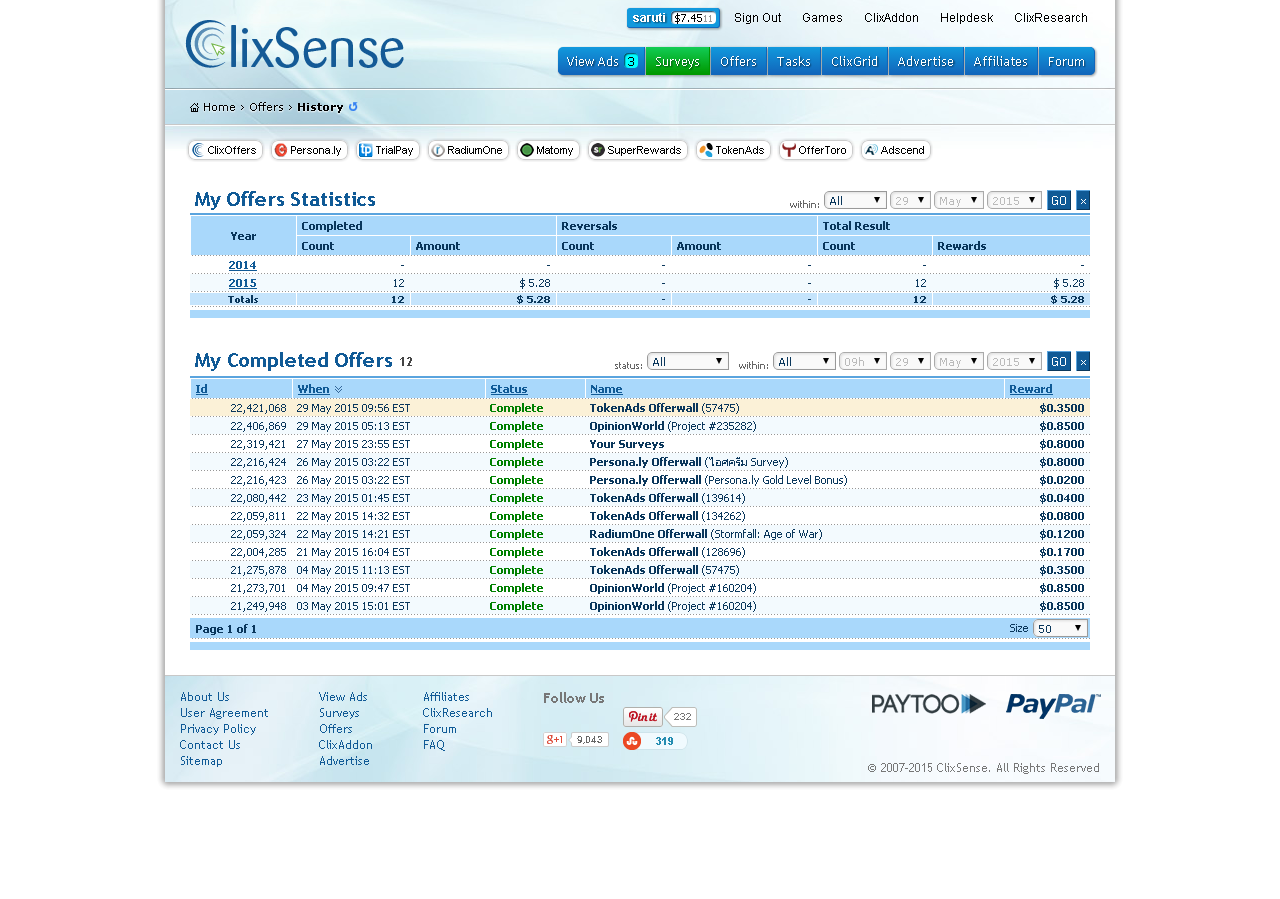Open the Matomy offerwall
Viewport: 1280px width, 899px height.
[548, 150]
